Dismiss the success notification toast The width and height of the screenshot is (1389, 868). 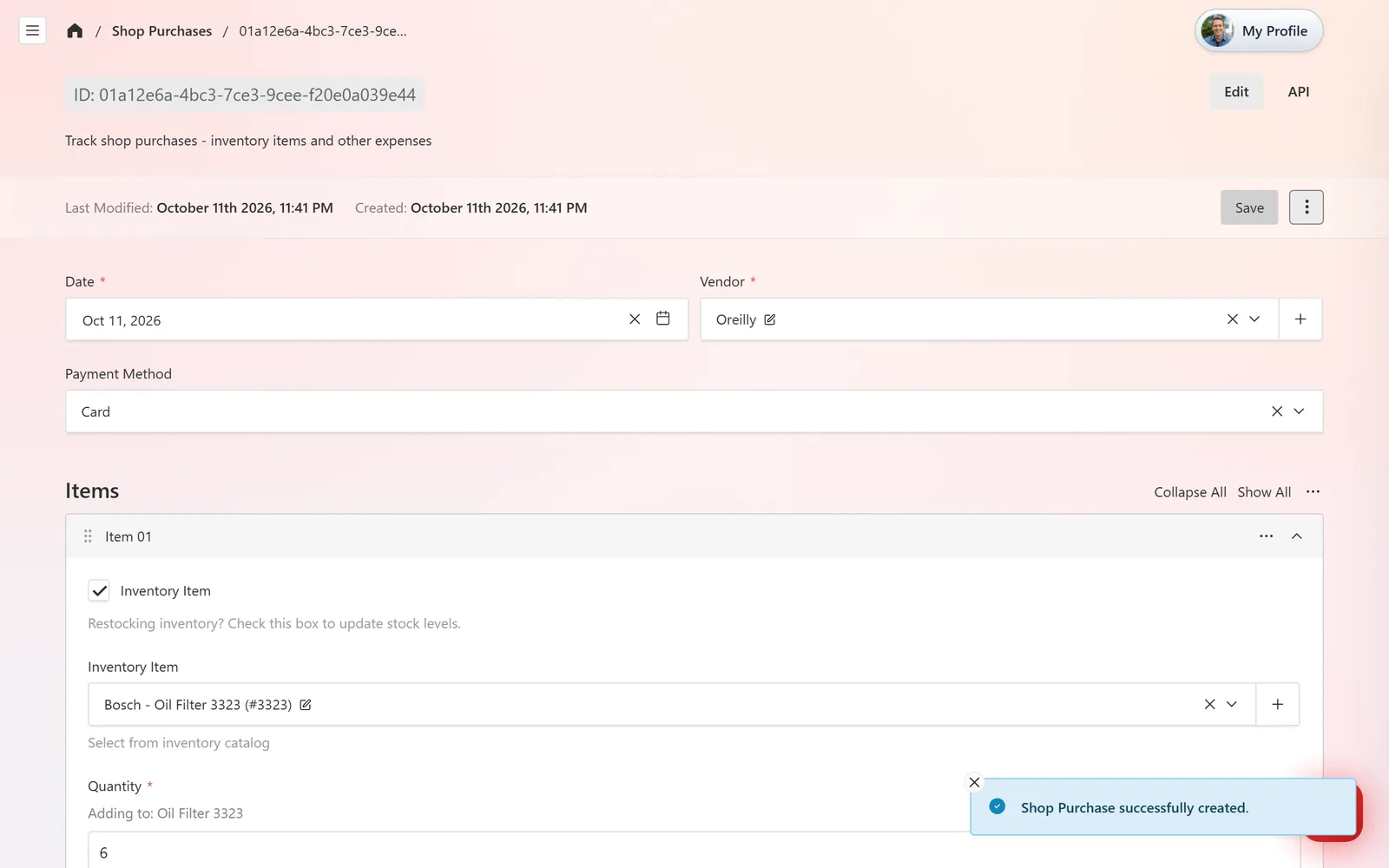(x=974, y=782)
